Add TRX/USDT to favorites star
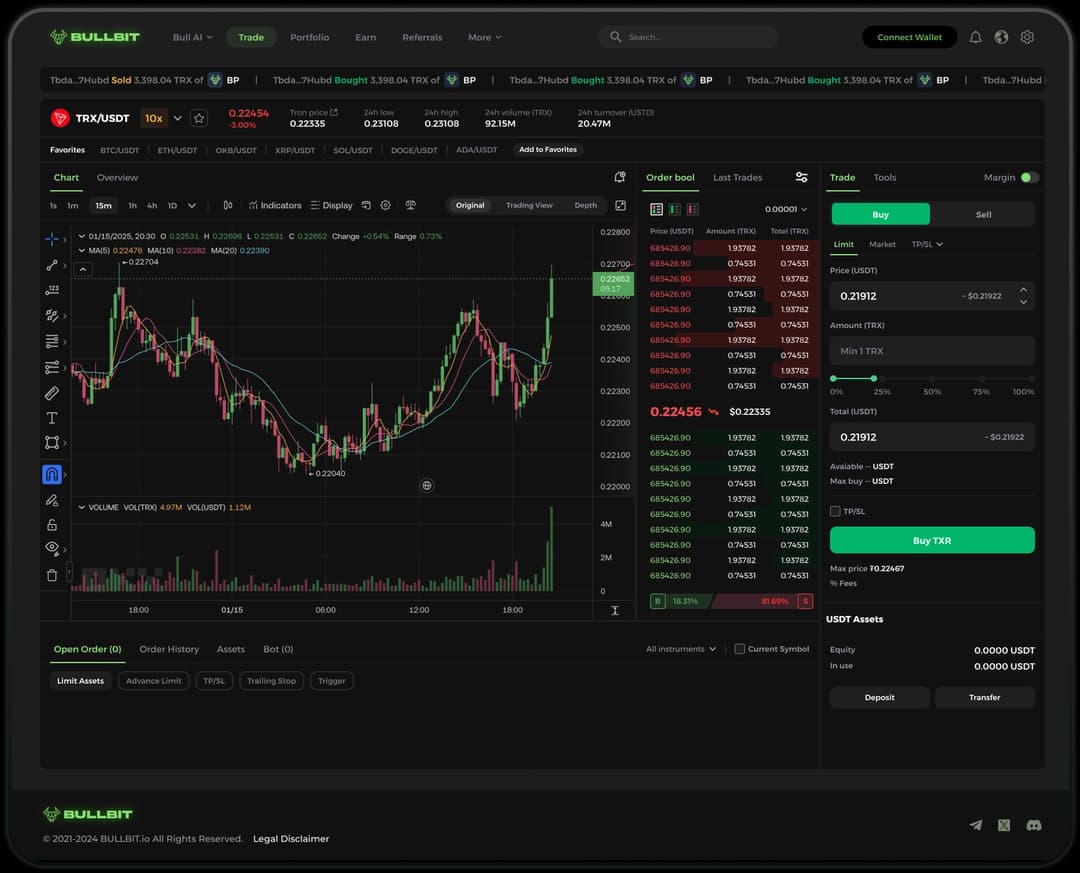This screenshot has height=873, width=1080. pos(199,119)
